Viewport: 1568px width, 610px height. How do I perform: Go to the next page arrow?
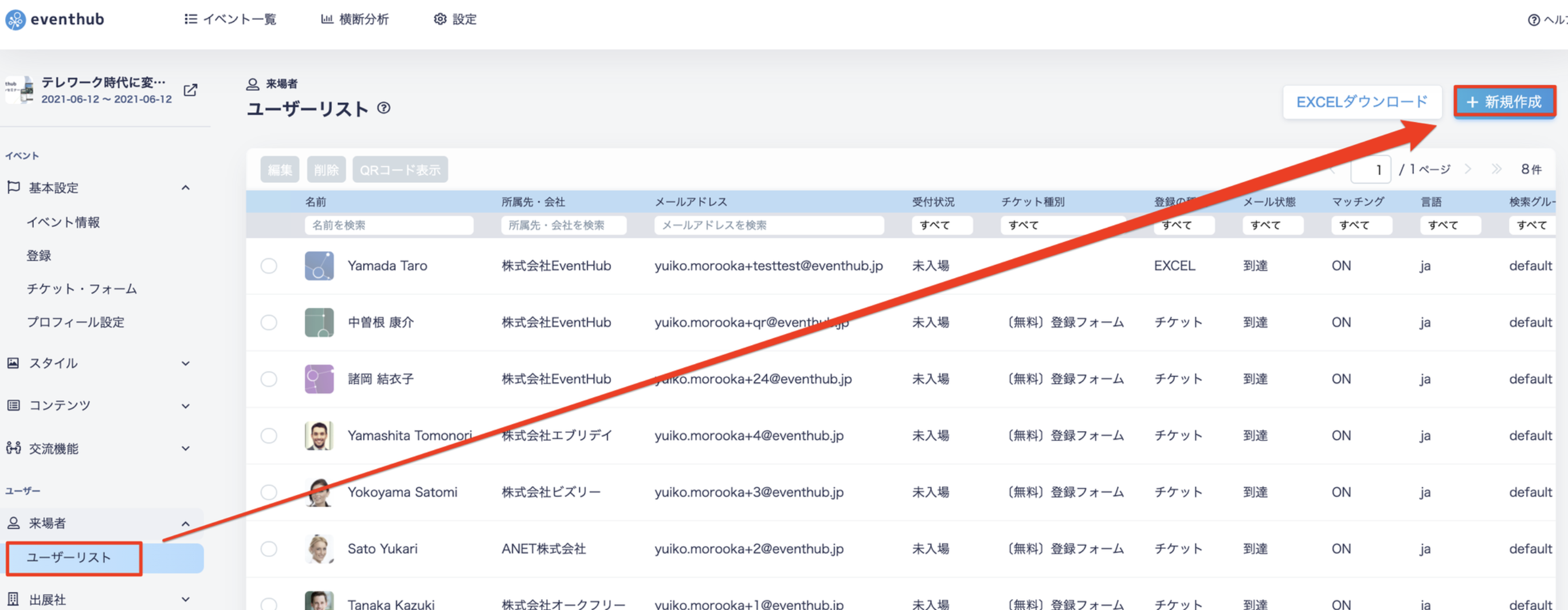coord(1468,169)
